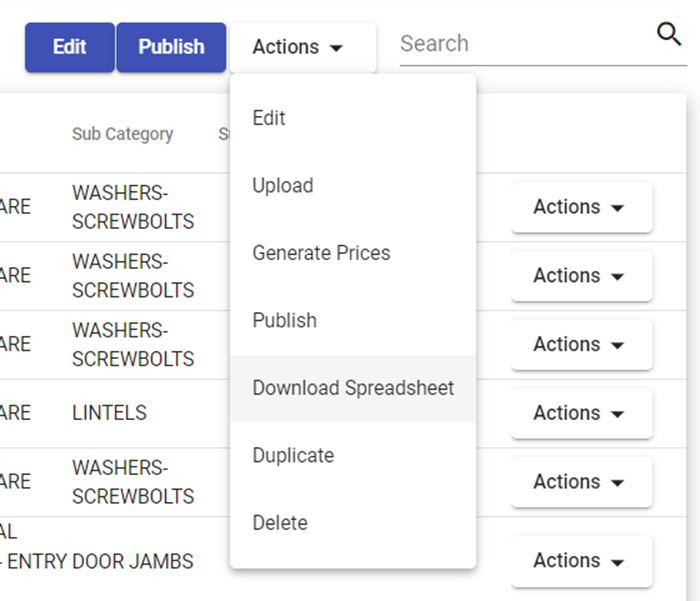This screenshot has width=700, height=601.
Task: Select Edit from the open Actions menu
Action: 269,118
